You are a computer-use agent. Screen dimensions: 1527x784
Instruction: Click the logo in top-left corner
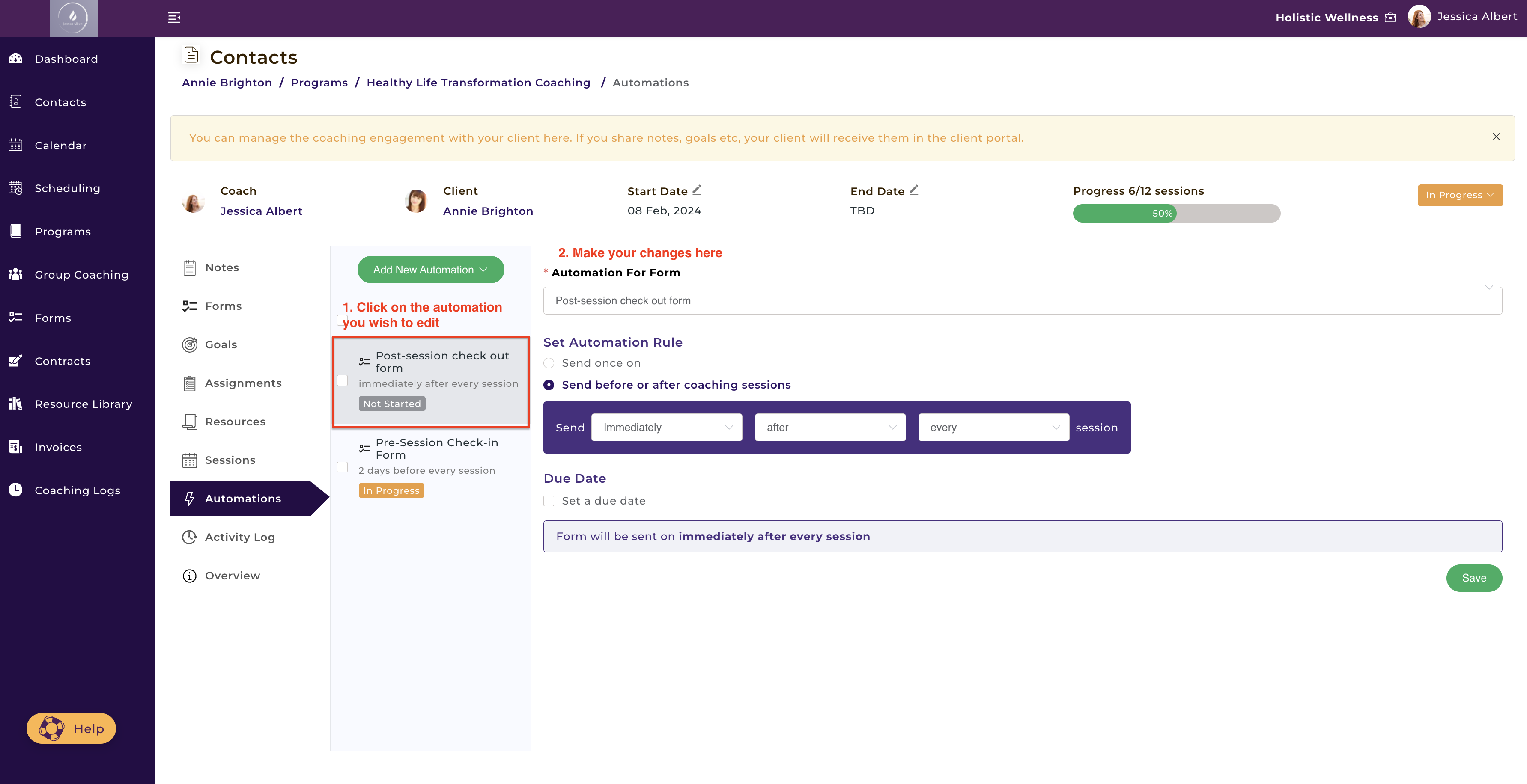tap(74, 18)
